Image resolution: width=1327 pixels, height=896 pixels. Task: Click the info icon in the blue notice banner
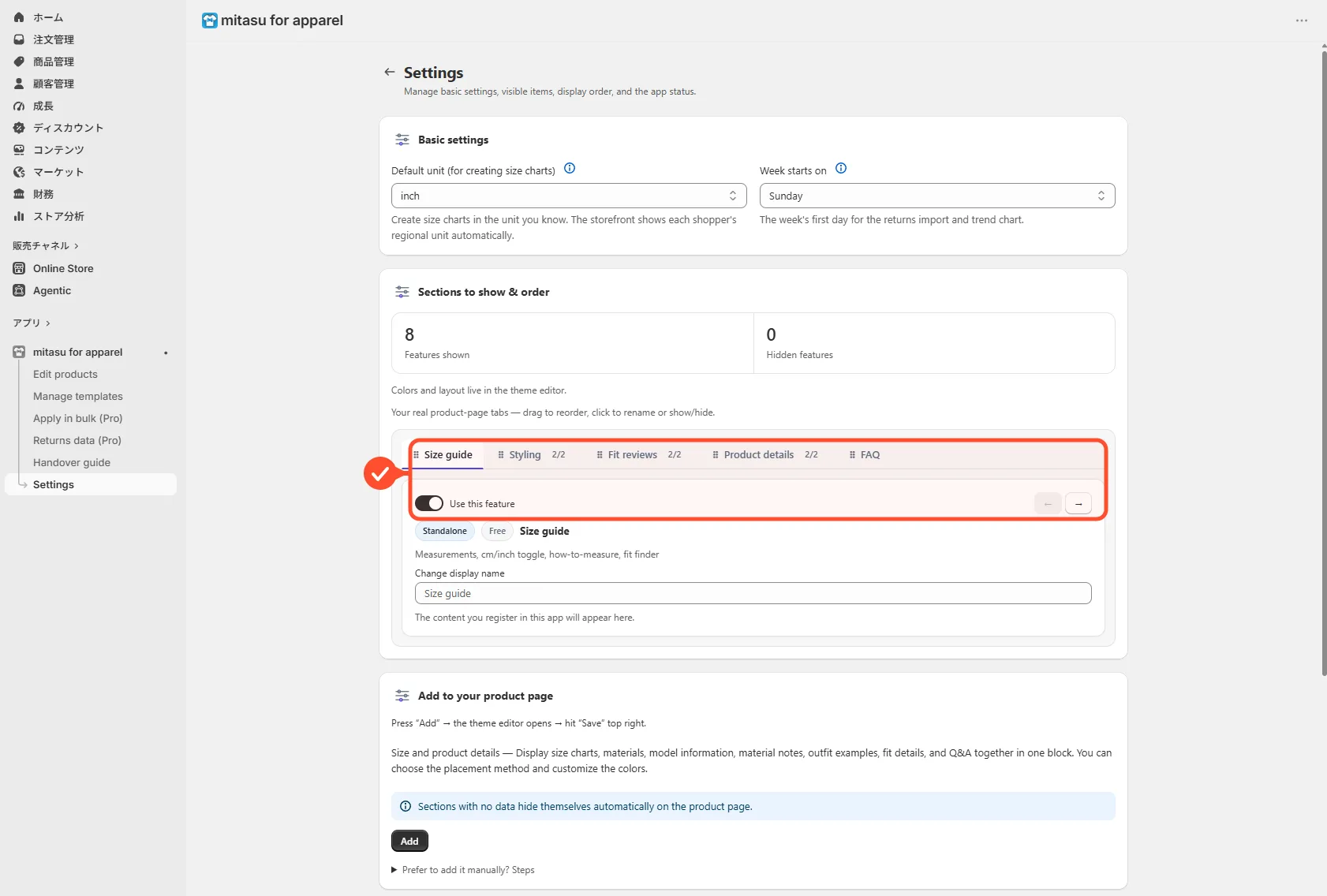click(406, 806)
